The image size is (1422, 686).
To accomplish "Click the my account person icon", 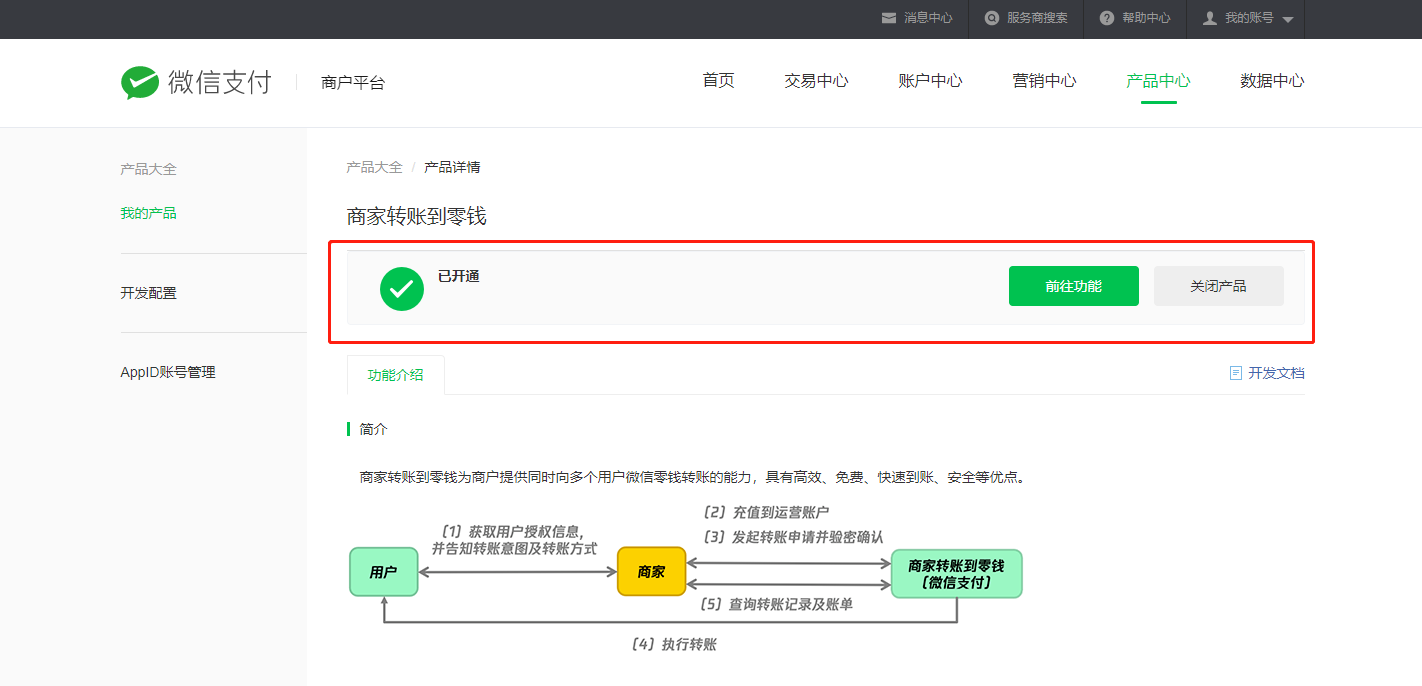I will click(x=1210, y=18).
